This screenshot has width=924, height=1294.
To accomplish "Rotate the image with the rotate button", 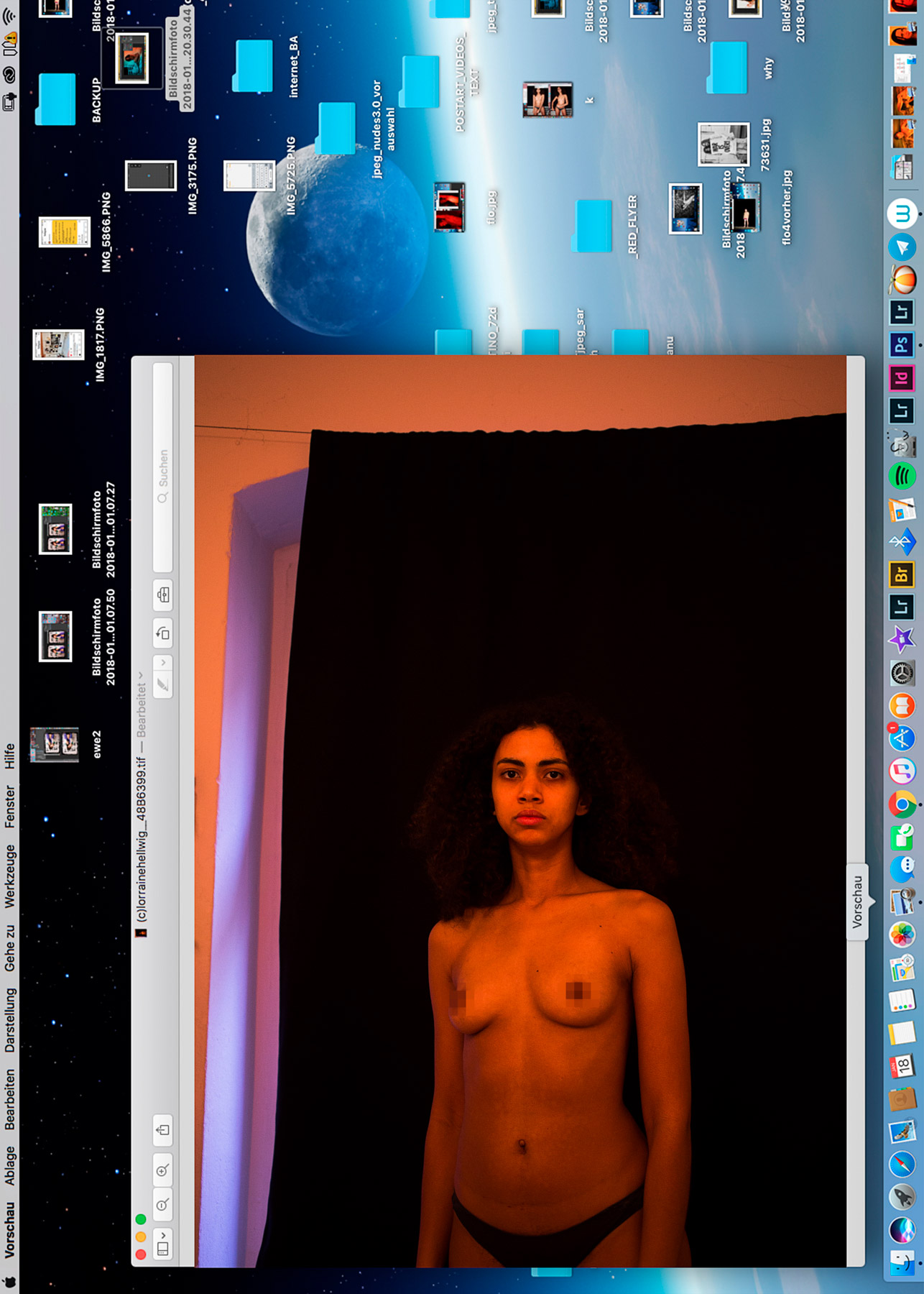I will coord(163,633).
